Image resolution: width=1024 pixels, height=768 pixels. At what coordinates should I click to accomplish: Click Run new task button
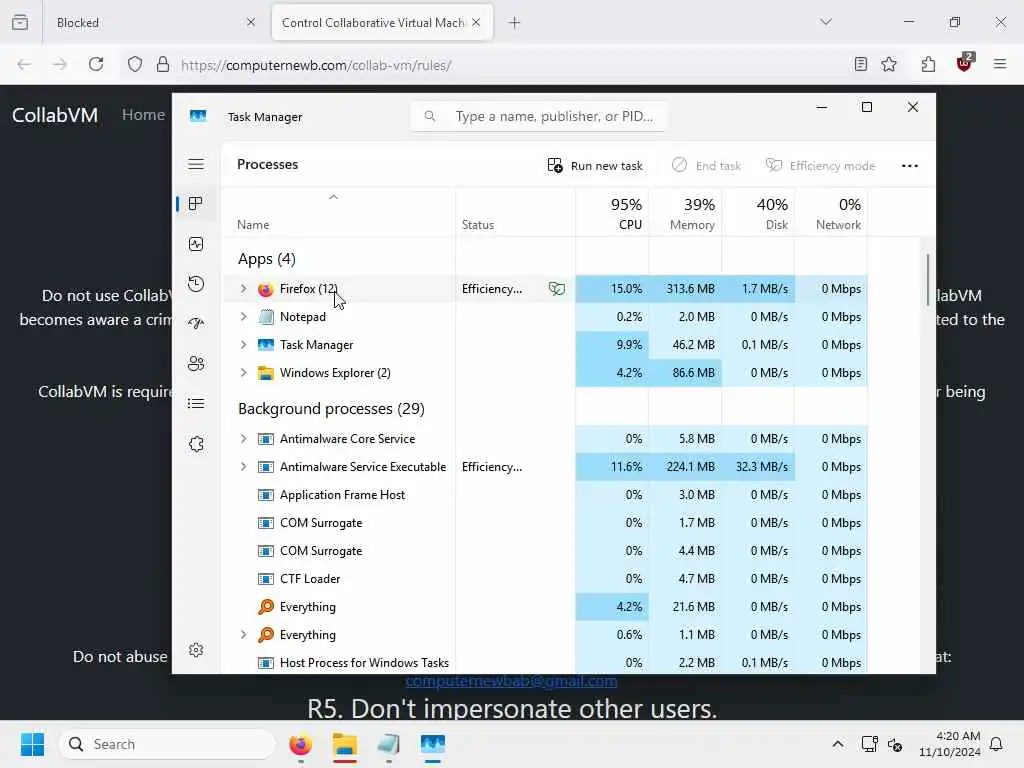pyautogui.click(x=595, y=166)
